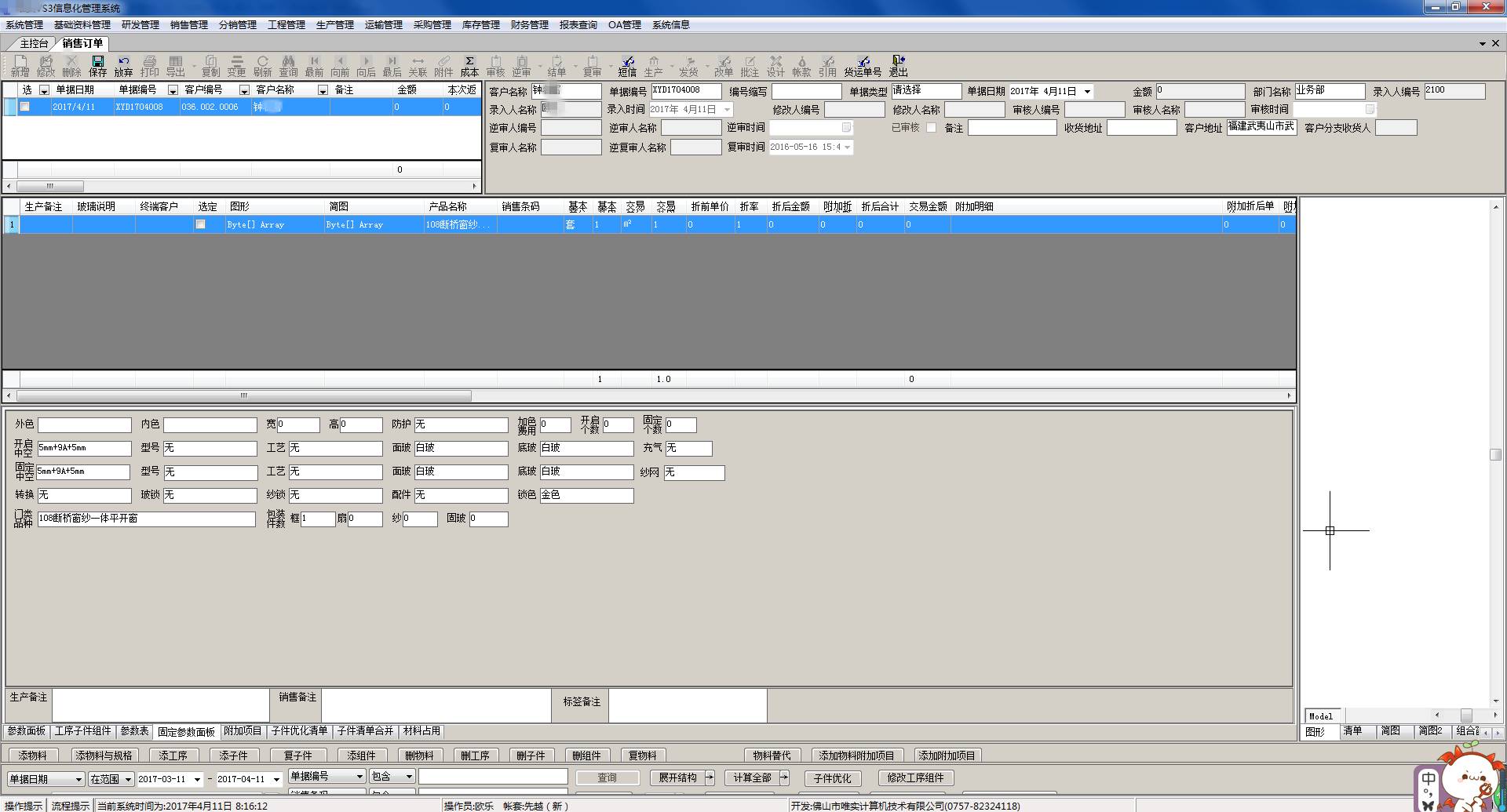Open the 在范围 condition dropdown
Image resolution: width=1507 pixels, height=812 pixels.
128,779
